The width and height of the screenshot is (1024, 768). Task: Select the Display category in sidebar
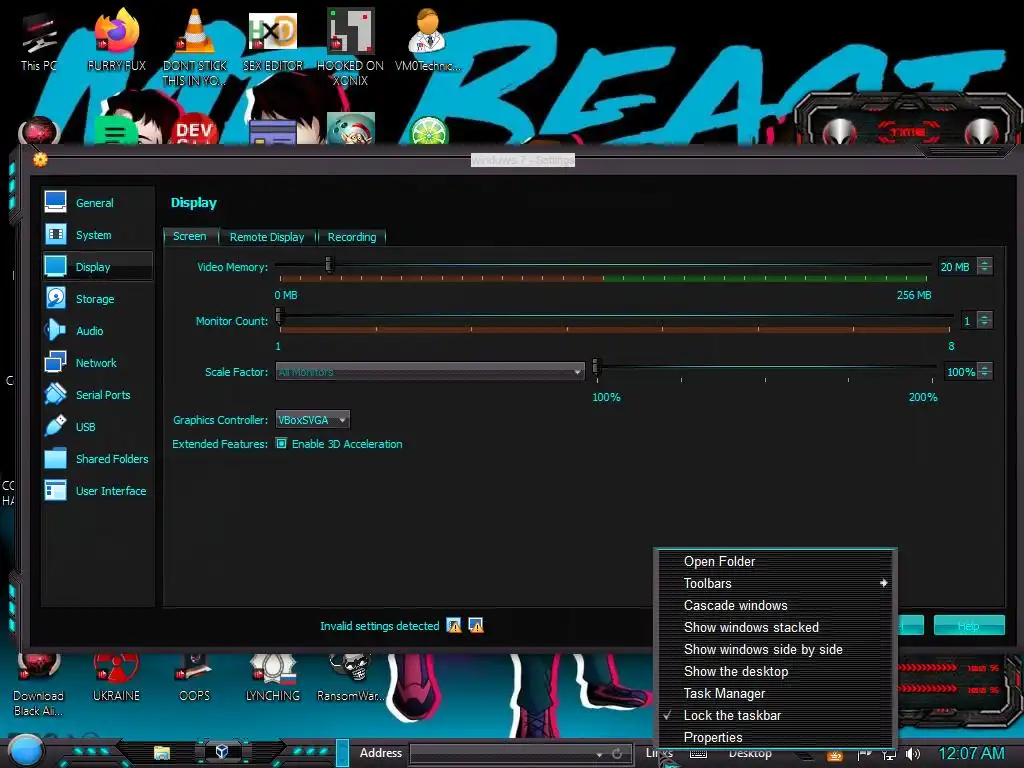coord(97,266)
